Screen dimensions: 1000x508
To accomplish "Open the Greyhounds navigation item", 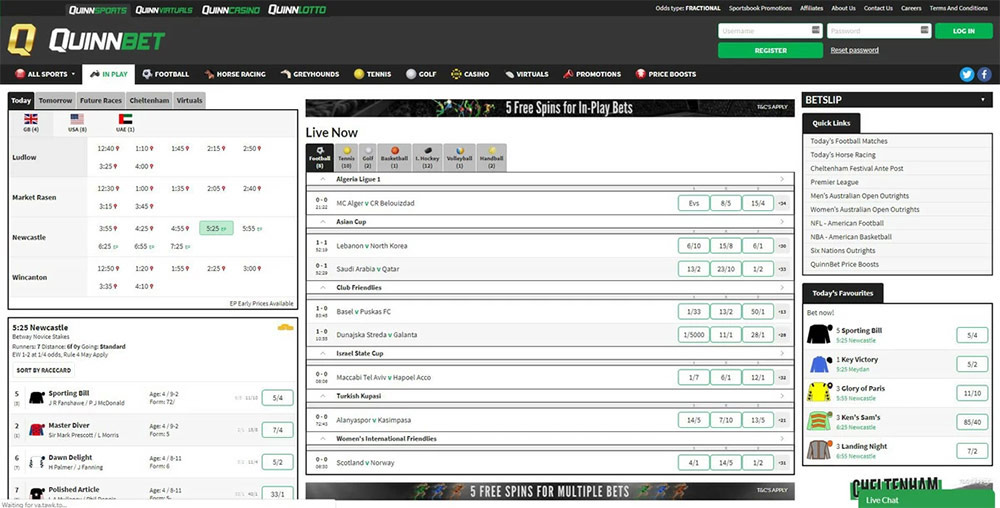I will pyautogui.click(x=310, y=74).
